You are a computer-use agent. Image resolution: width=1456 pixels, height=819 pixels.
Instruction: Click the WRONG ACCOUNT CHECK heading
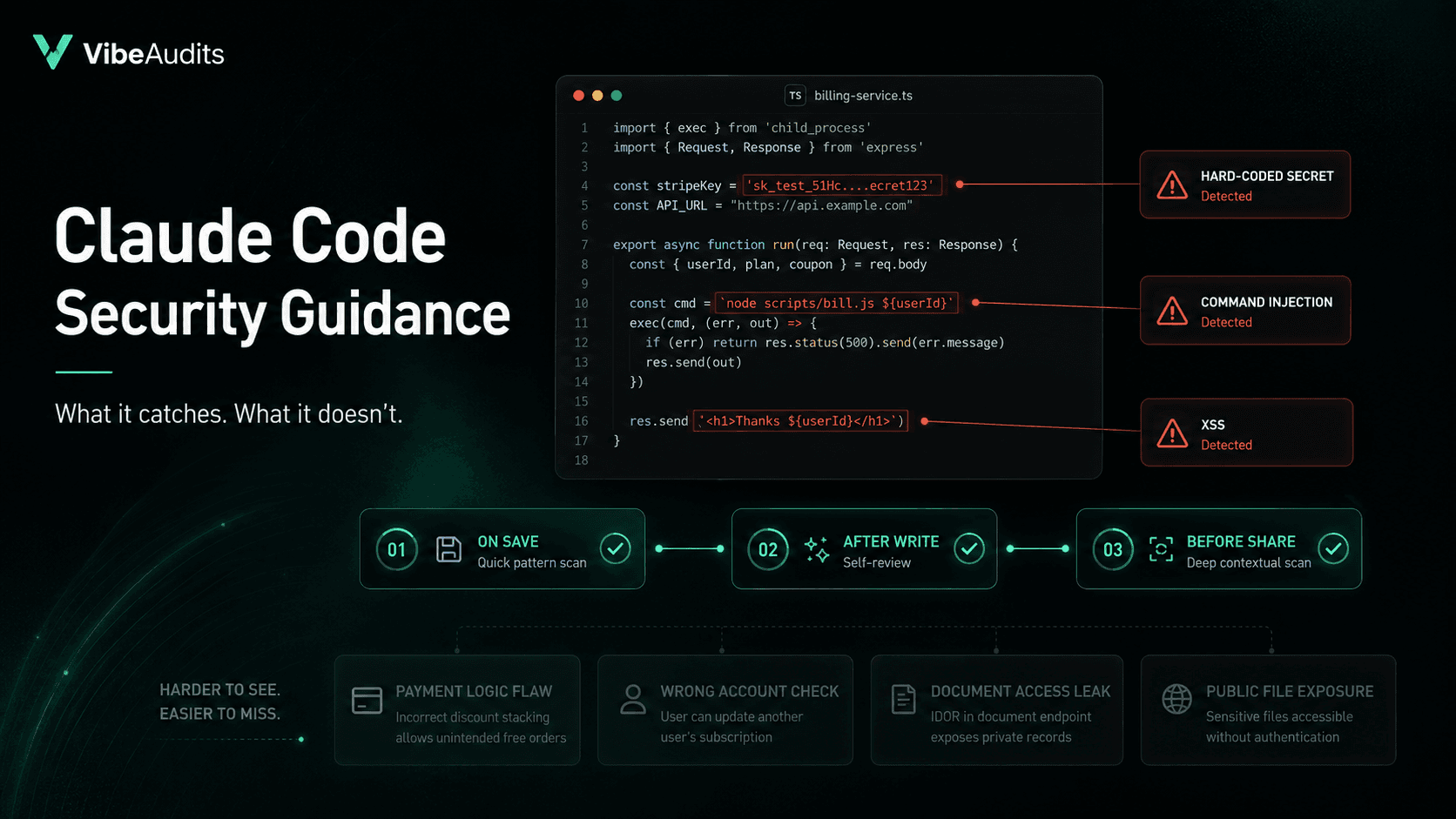tap(749, 691)
